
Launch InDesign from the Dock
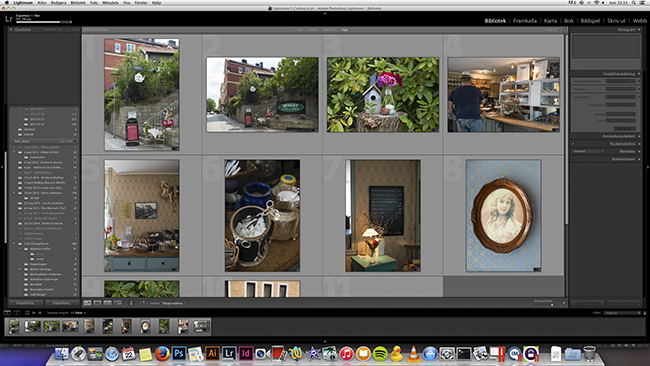[246, 354]
